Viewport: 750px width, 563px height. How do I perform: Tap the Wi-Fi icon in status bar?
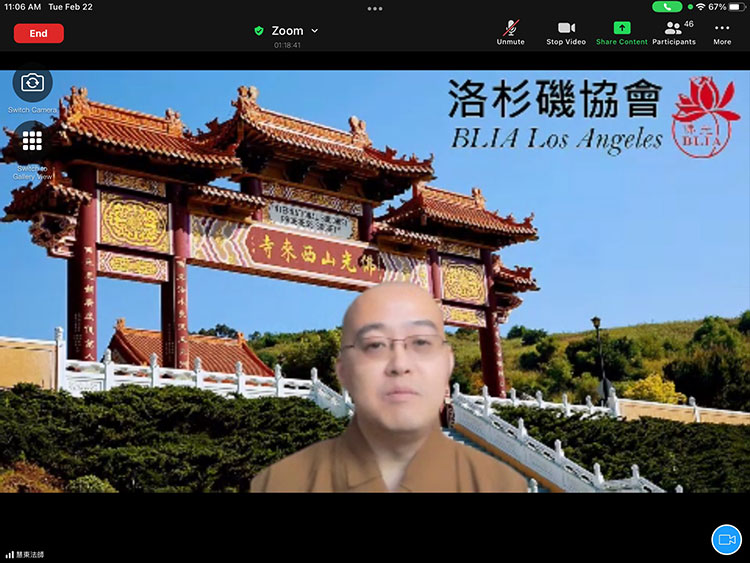701,7
